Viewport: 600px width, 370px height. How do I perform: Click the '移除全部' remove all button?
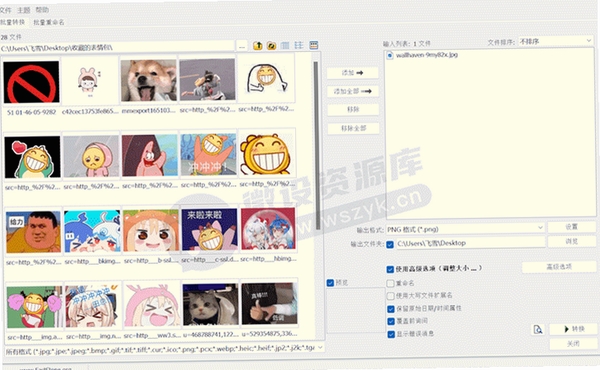coord(354,128)
